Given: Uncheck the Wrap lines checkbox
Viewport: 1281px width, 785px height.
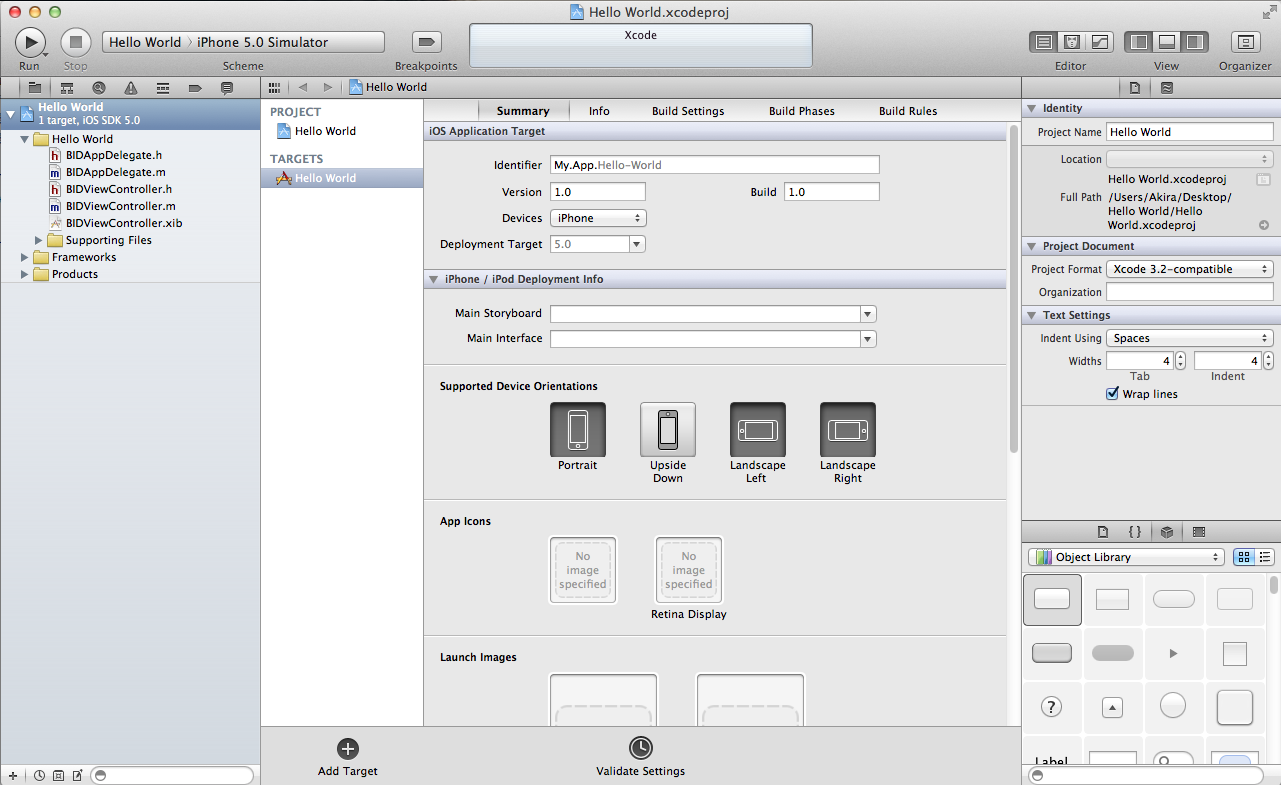Looking at the screenshot, I should [x=1112, y=394].
